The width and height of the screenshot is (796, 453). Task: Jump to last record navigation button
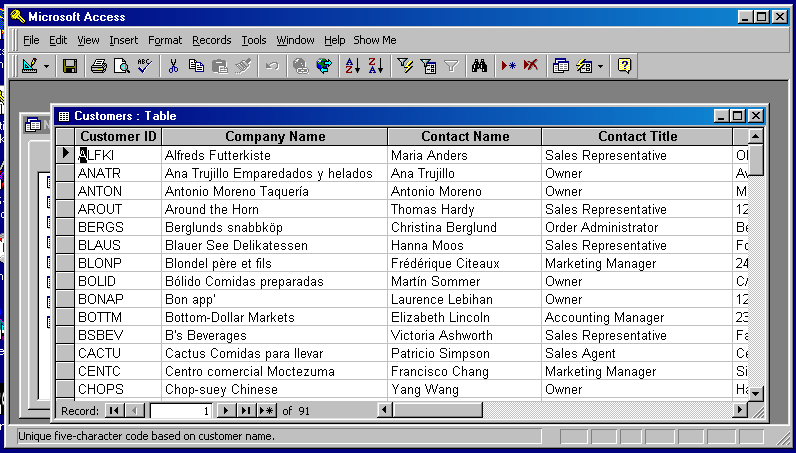246,410
